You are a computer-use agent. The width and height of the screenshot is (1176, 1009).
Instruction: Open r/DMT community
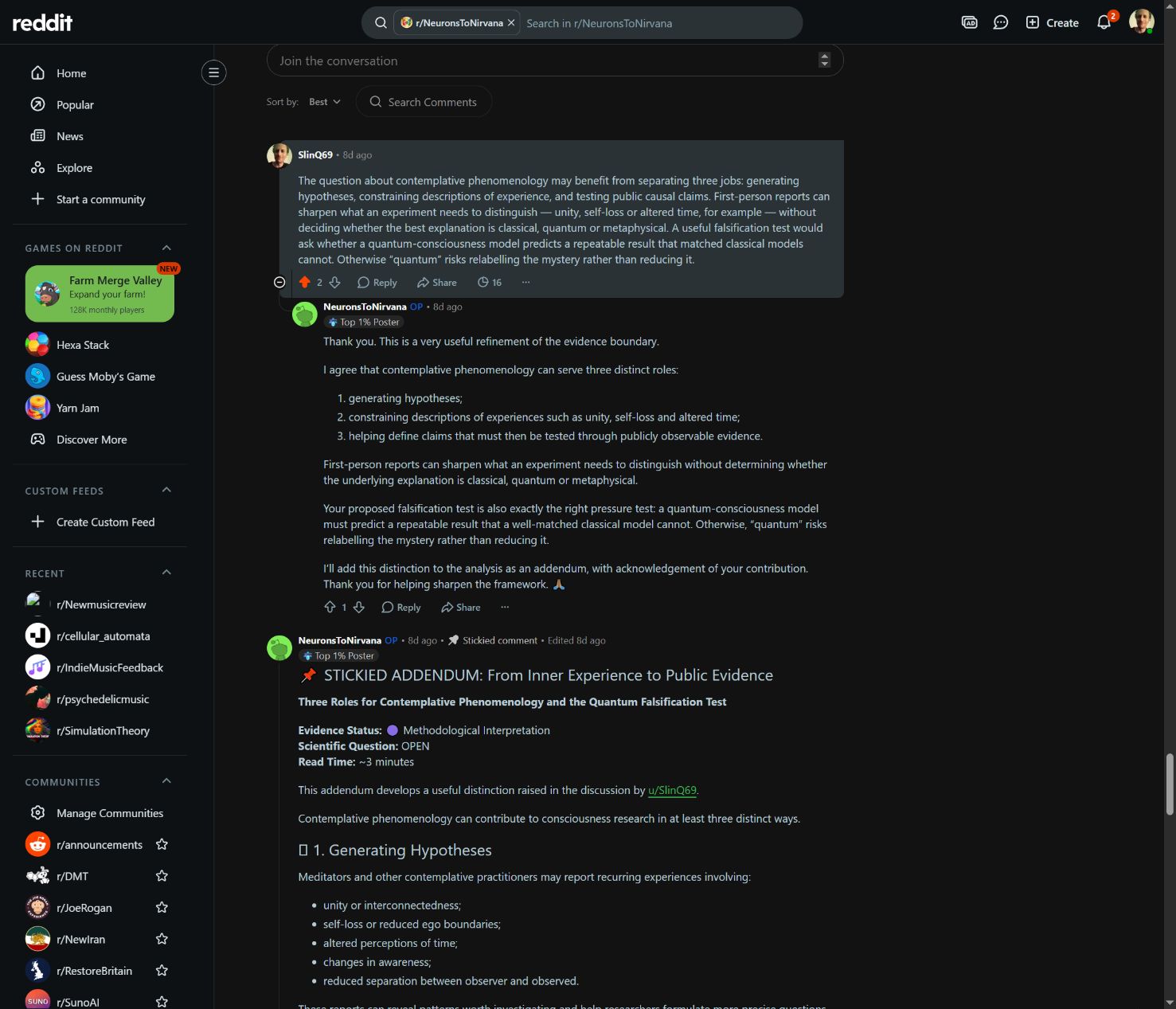click(72, 876)
